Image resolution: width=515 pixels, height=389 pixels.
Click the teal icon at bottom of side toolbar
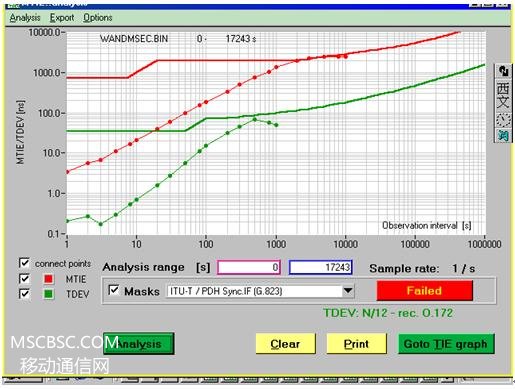pyautogui.click(x=503, y=135)
